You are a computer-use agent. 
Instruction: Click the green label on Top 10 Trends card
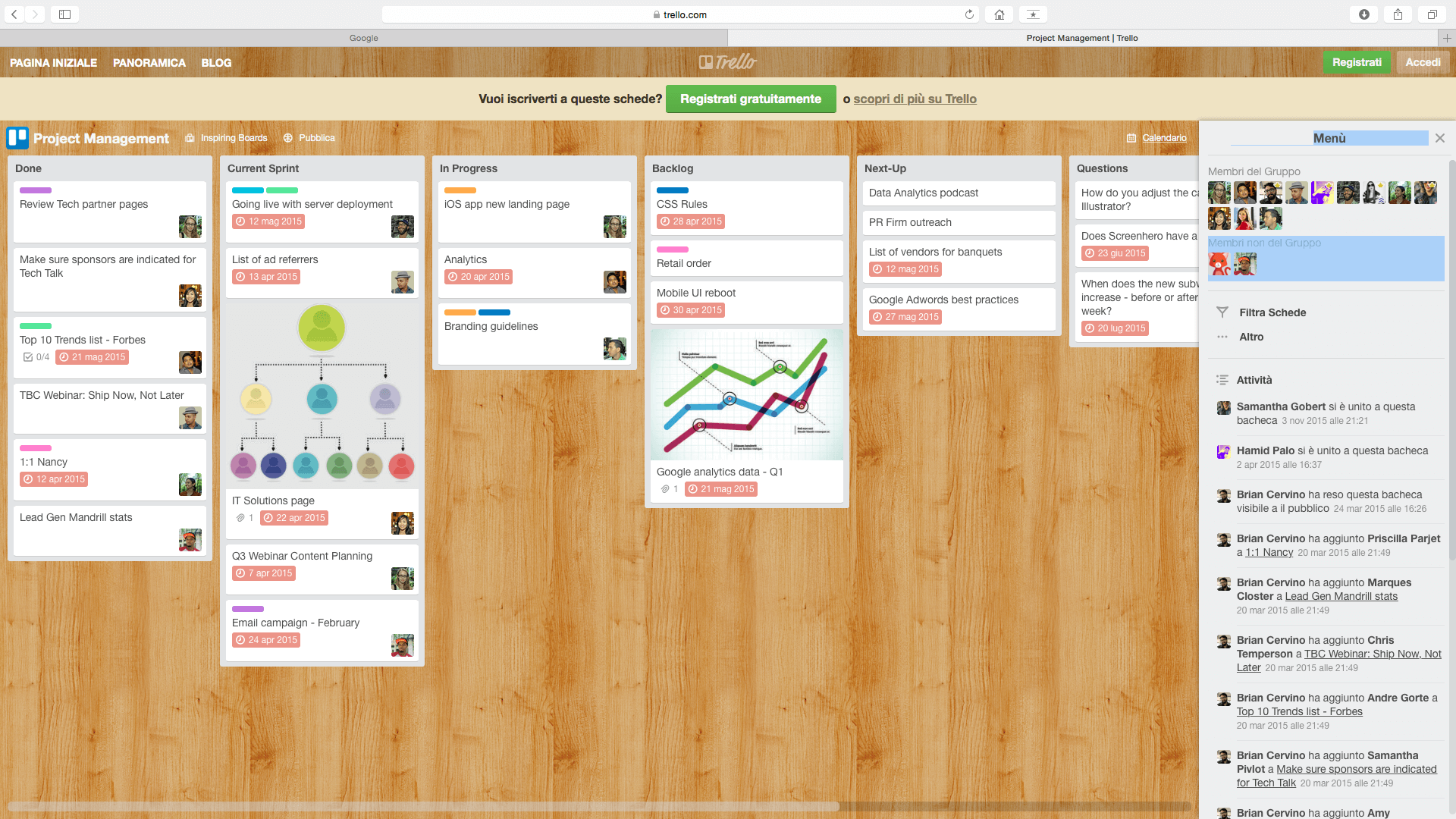[36, 326]
